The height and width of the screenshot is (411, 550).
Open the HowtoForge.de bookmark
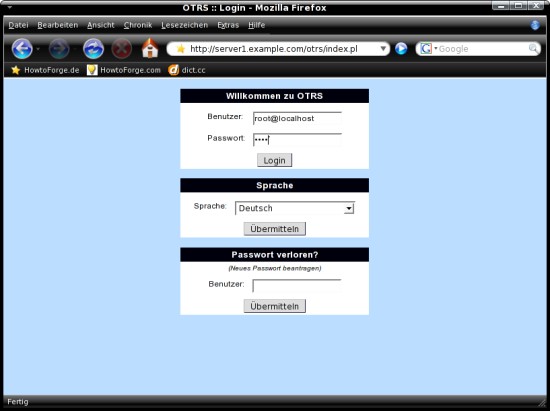tap(45, 70)
